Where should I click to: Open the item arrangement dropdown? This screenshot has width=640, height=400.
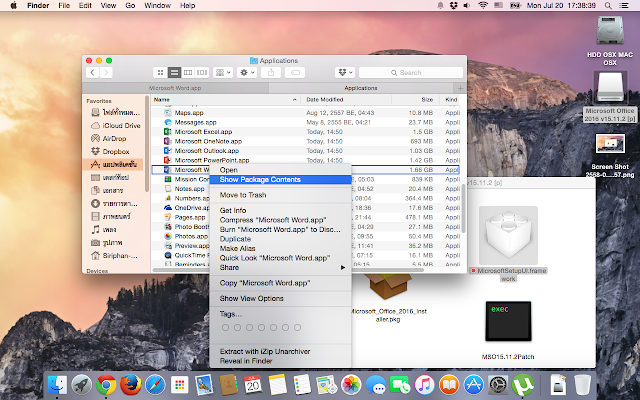click(x=223, y=73)
